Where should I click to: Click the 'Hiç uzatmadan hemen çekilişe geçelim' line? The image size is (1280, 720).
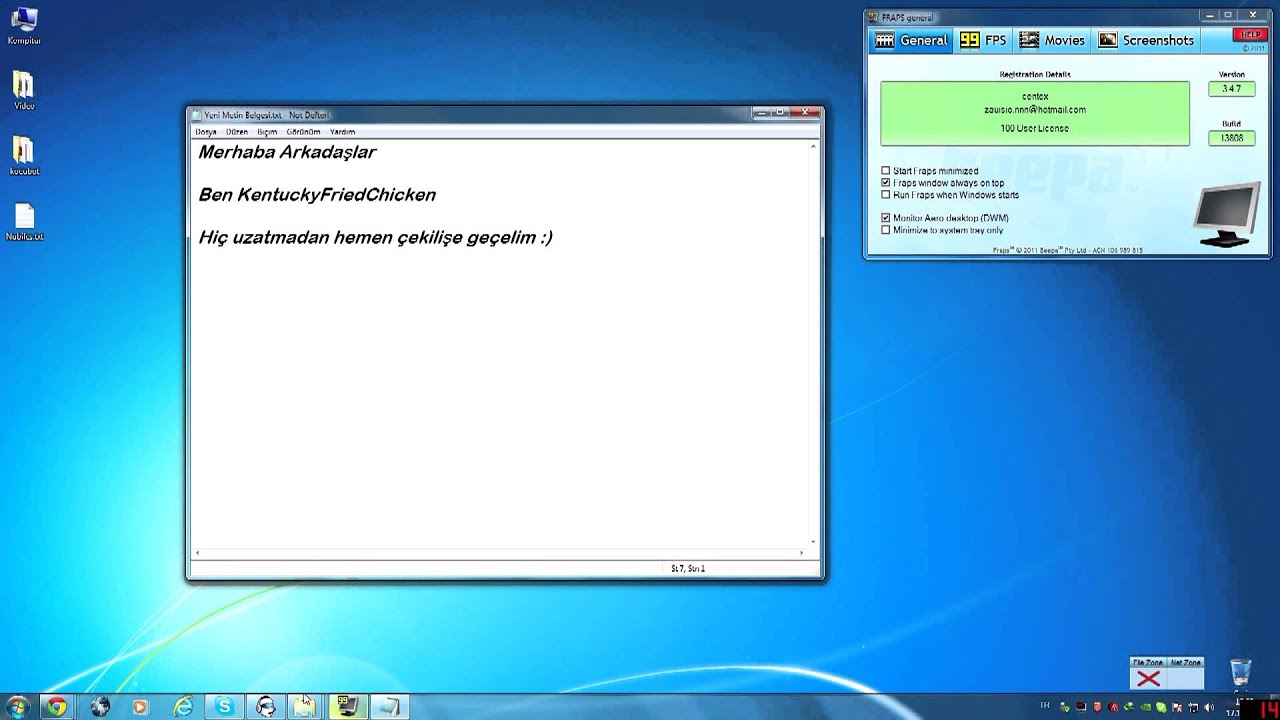coord(375,238)
